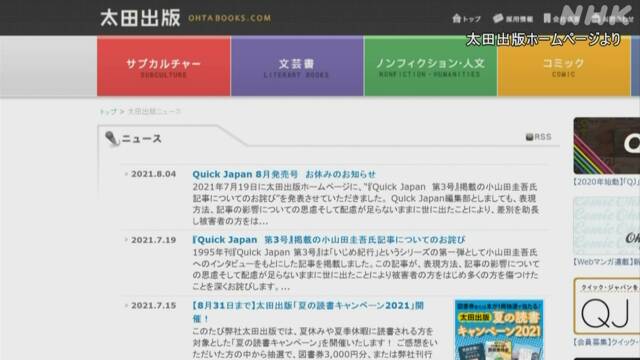Click the tag icon next to 採用情報
The image size is (640, 360).
(x=498, y=18)
